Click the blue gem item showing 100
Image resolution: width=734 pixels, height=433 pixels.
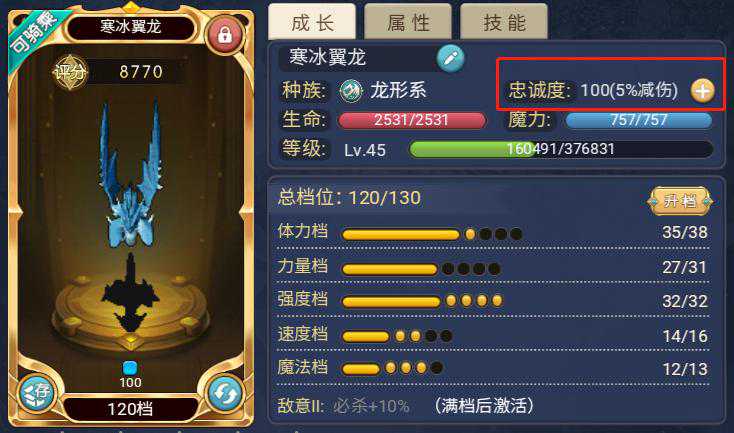pos(130,367)
